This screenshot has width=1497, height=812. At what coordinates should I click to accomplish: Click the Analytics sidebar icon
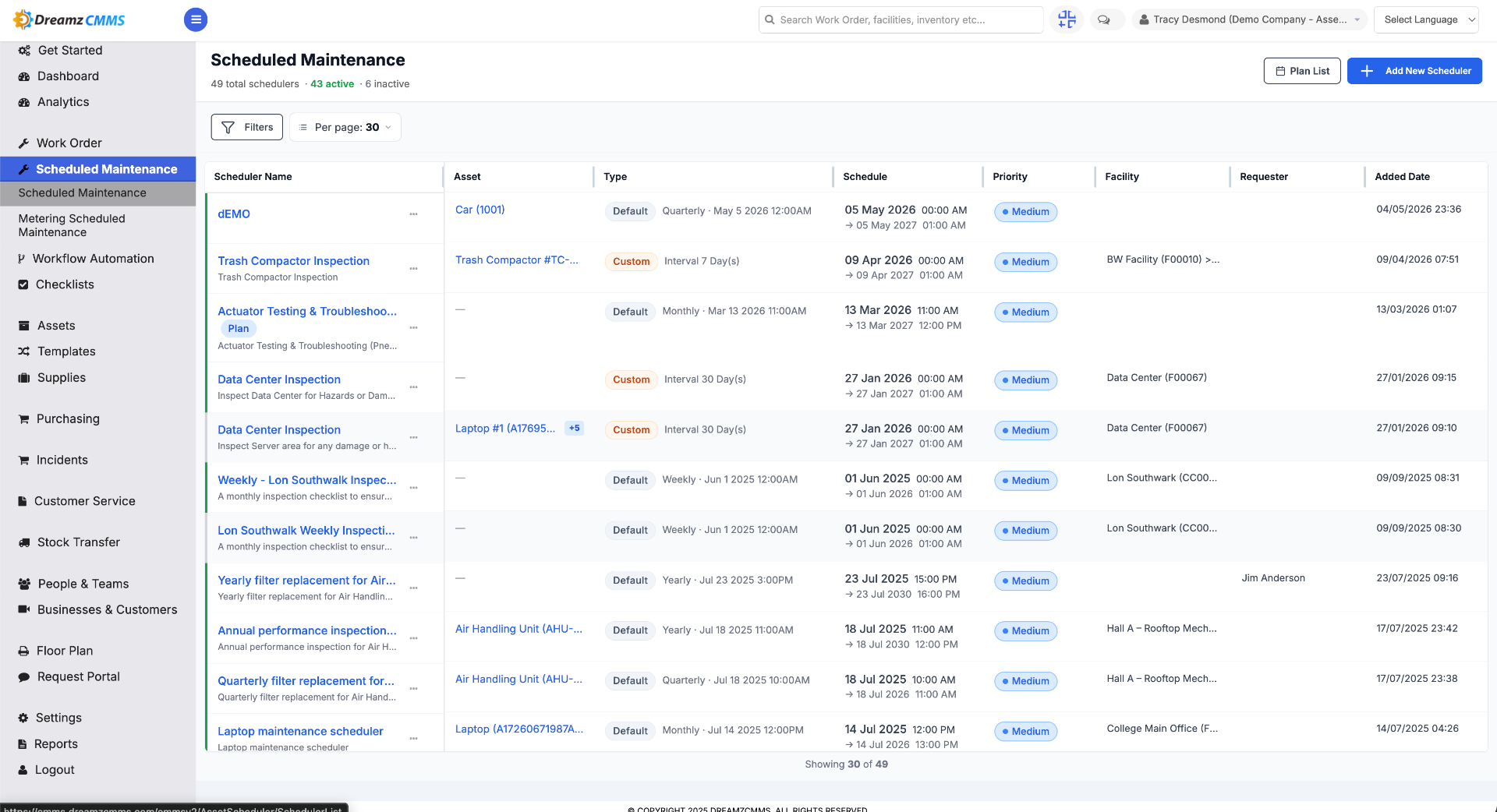pyautogui.click(x=24, y=102)
